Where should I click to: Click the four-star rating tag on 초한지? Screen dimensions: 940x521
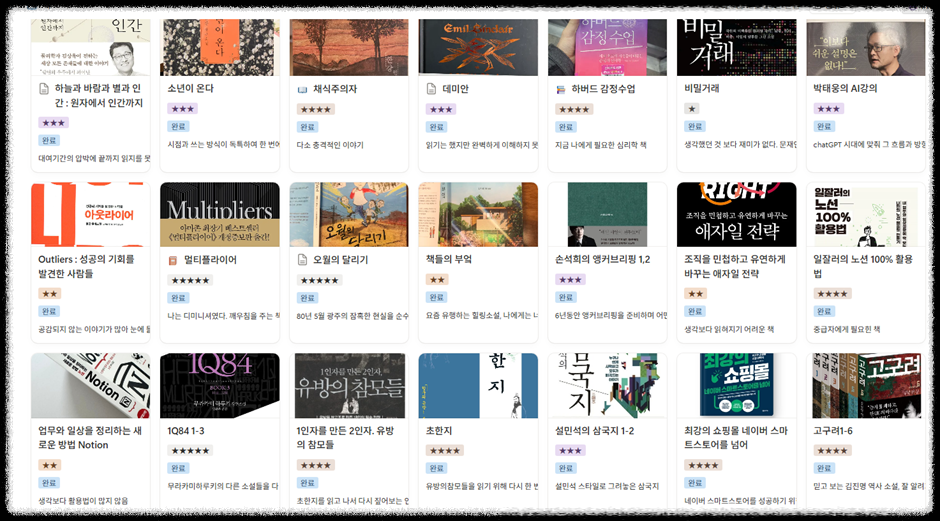point(445,450)
